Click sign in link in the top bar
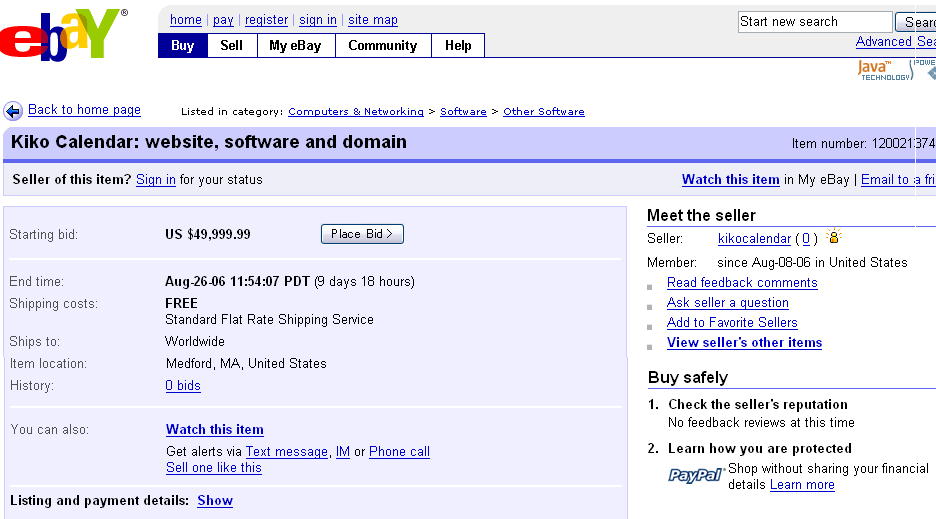Viewport: 936px width, 519px height. [x=318, y=20]
